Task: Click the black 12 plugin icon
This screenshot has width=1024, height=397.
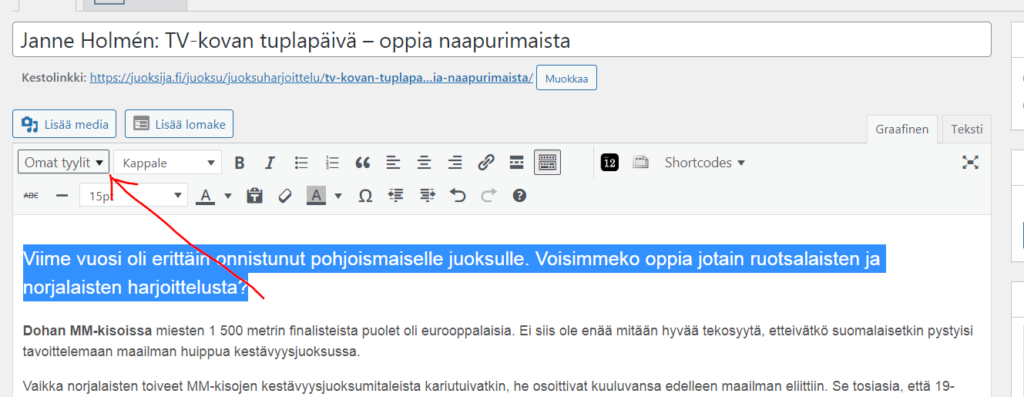Action: 609,163
